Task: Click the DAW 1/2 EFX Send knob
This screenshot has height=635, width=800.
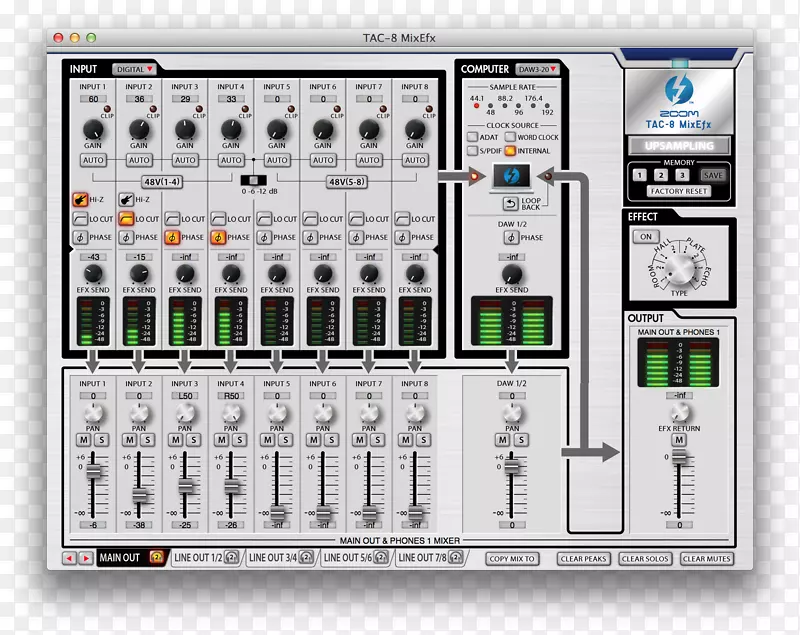Action: (x=512, y=274)
